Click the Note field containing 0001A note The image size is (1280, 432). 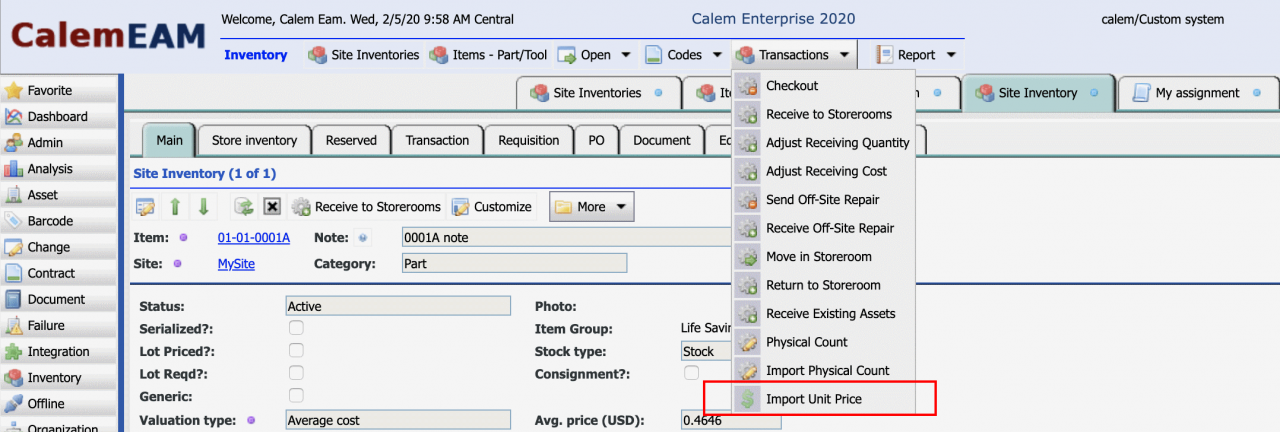coord(567,237)
